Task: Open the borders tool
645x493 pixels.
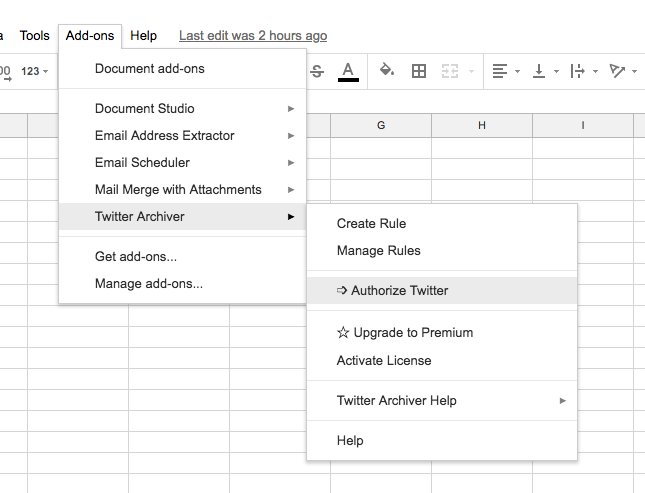Action: tap(419, 71)
